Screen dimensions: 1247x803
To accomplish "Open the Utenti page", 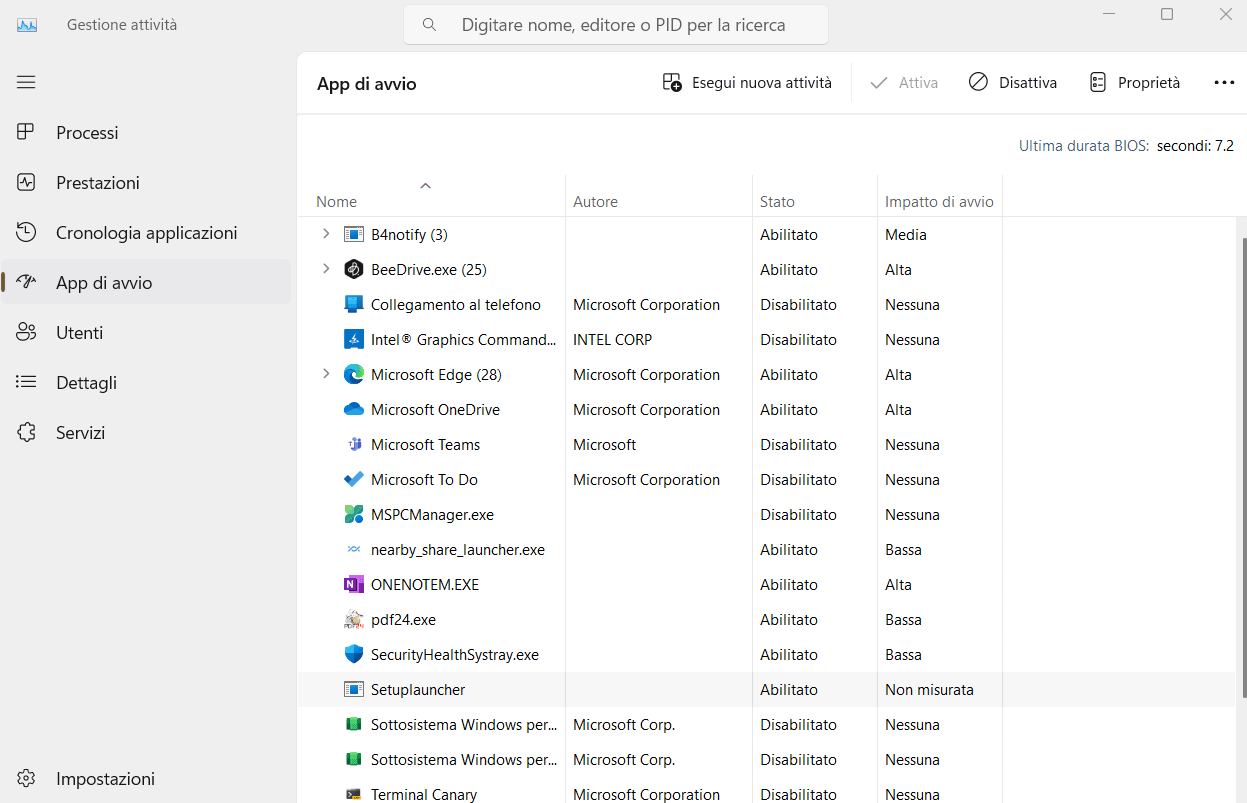I will coord(146,333).
